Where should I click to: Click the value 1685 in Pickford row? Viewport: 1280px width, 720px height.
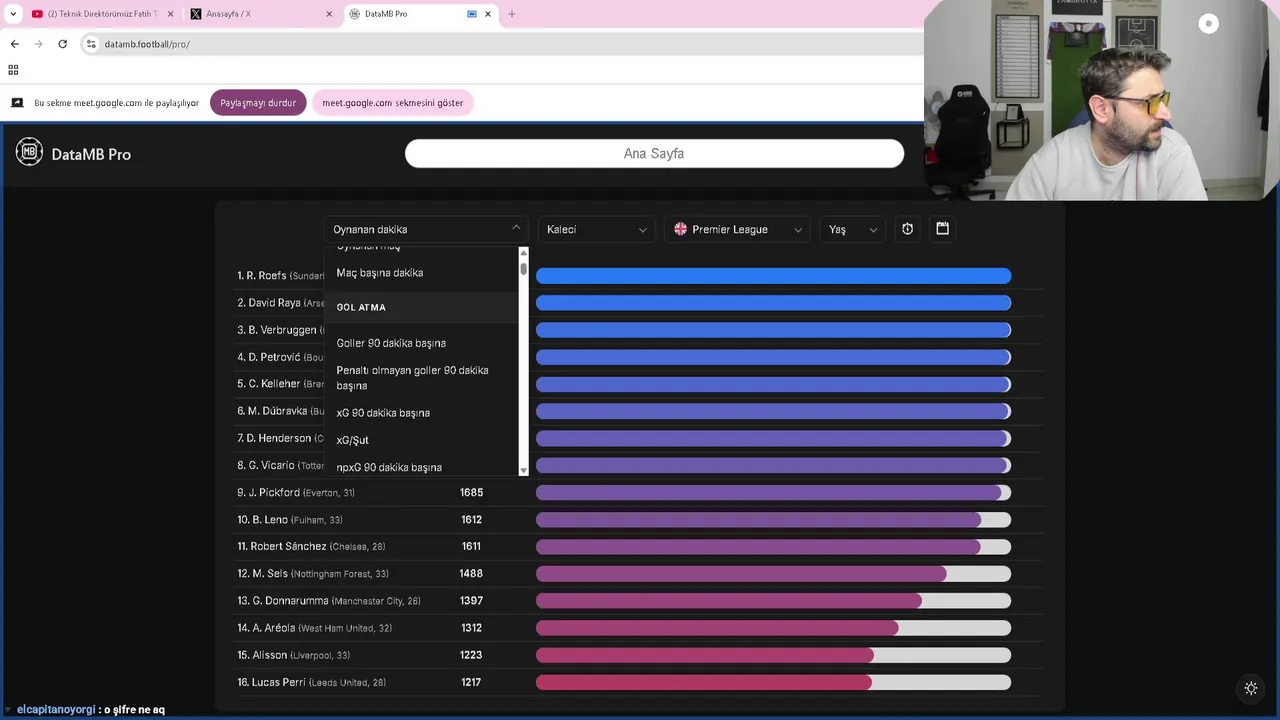(471, 492)
